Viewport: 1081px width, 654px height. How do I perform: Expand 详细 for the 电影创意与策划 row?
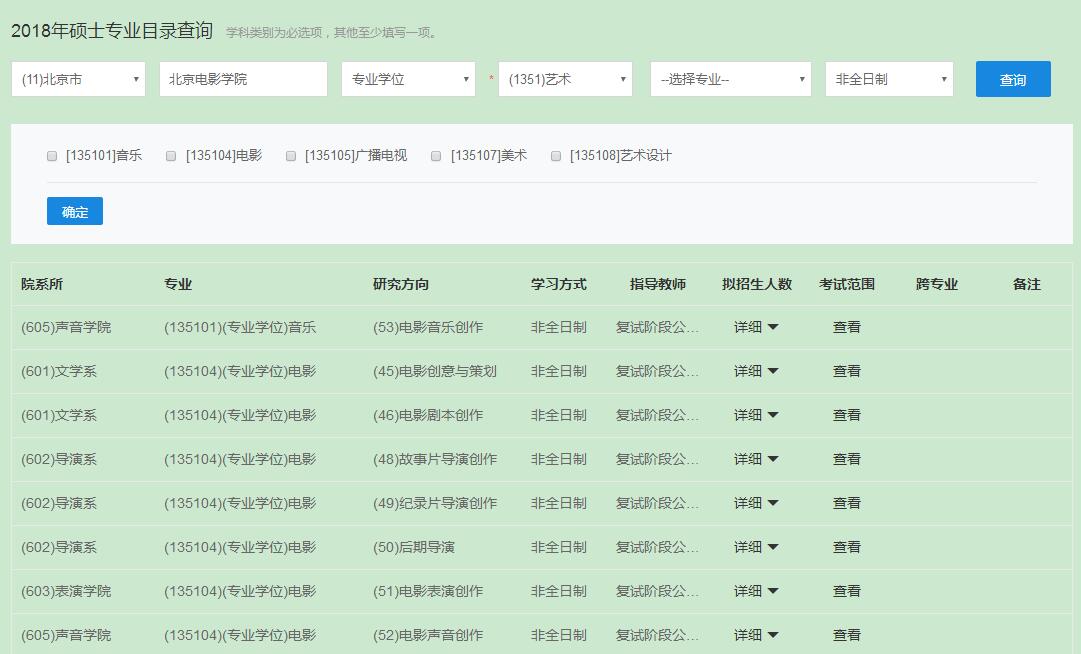coord(756,371)
